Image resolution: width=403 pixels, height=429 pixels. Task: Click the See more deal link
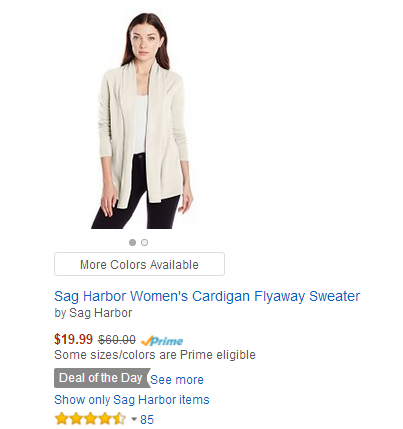pyautogui.click(x=177, y=380)
